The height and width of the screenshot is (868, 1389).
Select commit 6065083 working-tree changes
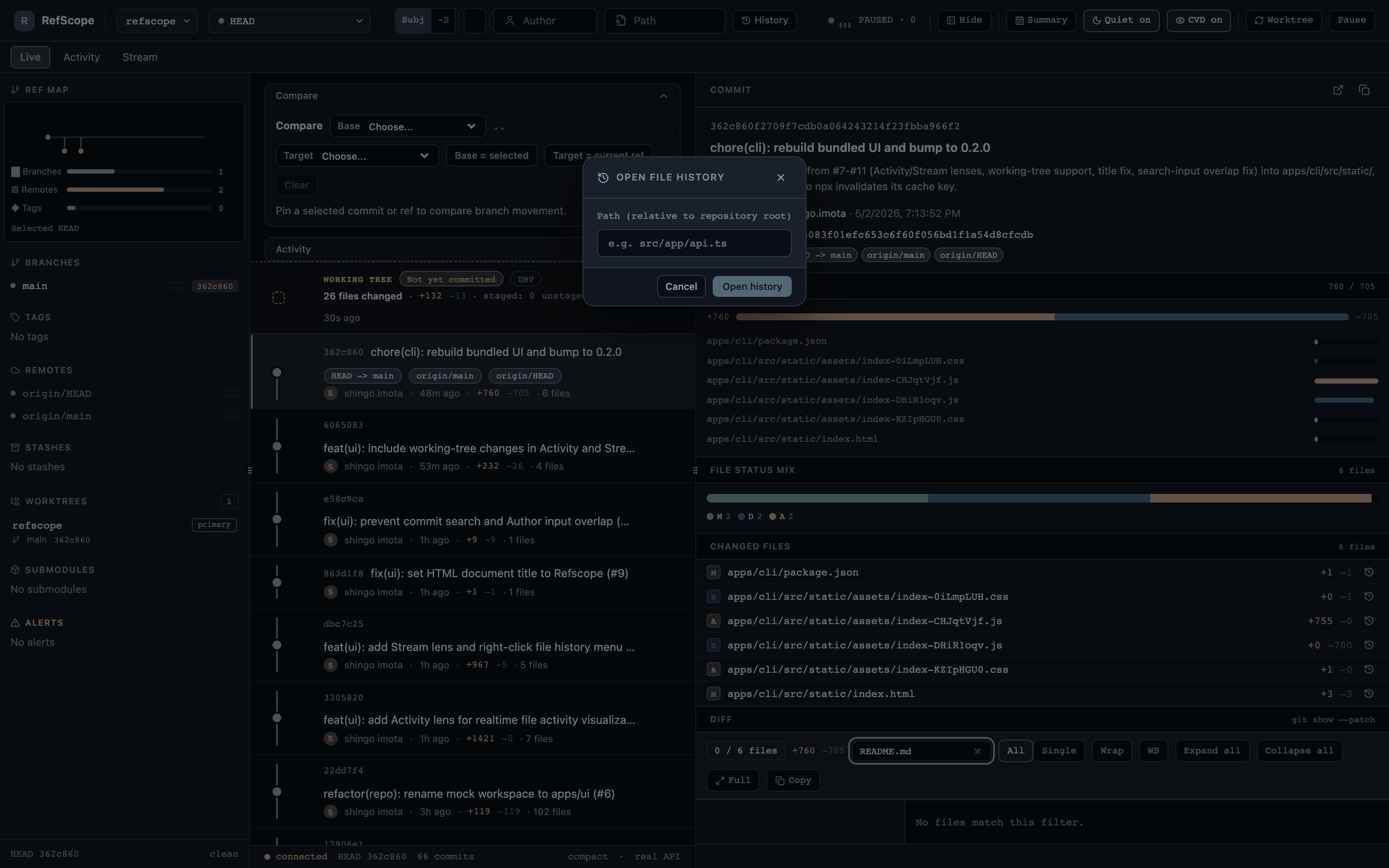click(x=472, y=446)
